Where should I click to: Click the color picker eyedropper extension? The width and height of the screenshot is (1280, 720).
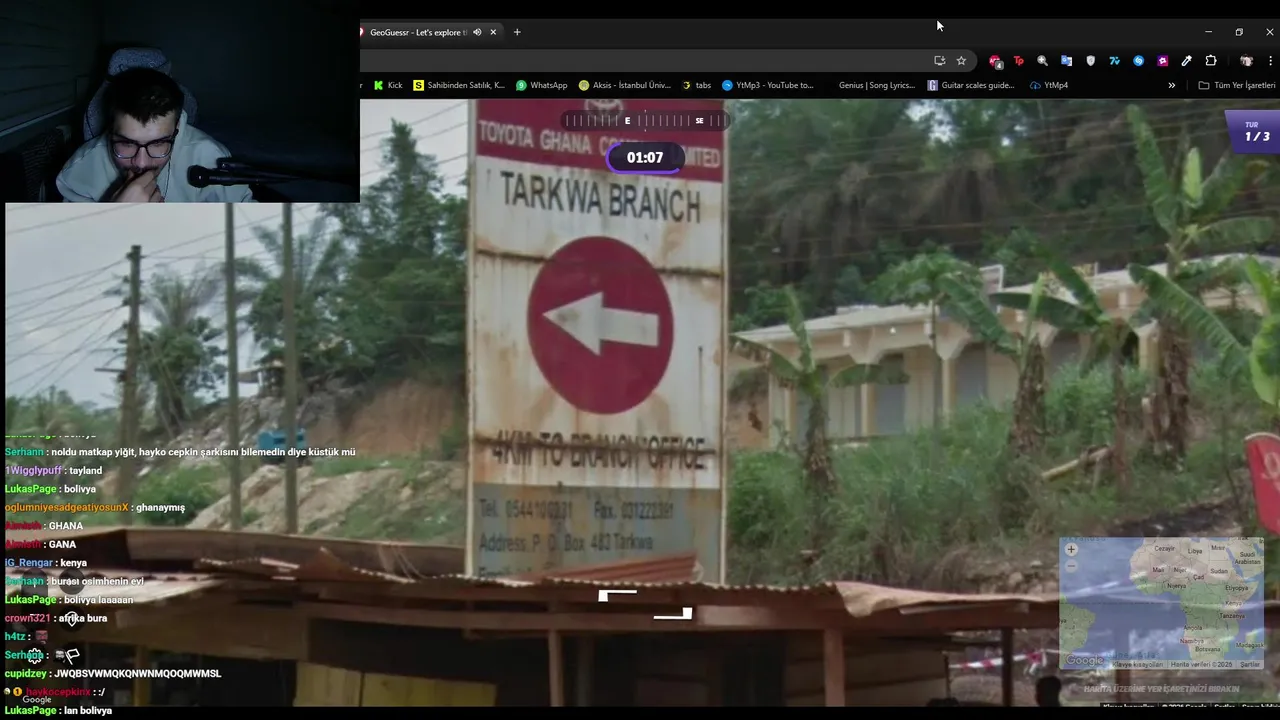(x=1186, y=61)
